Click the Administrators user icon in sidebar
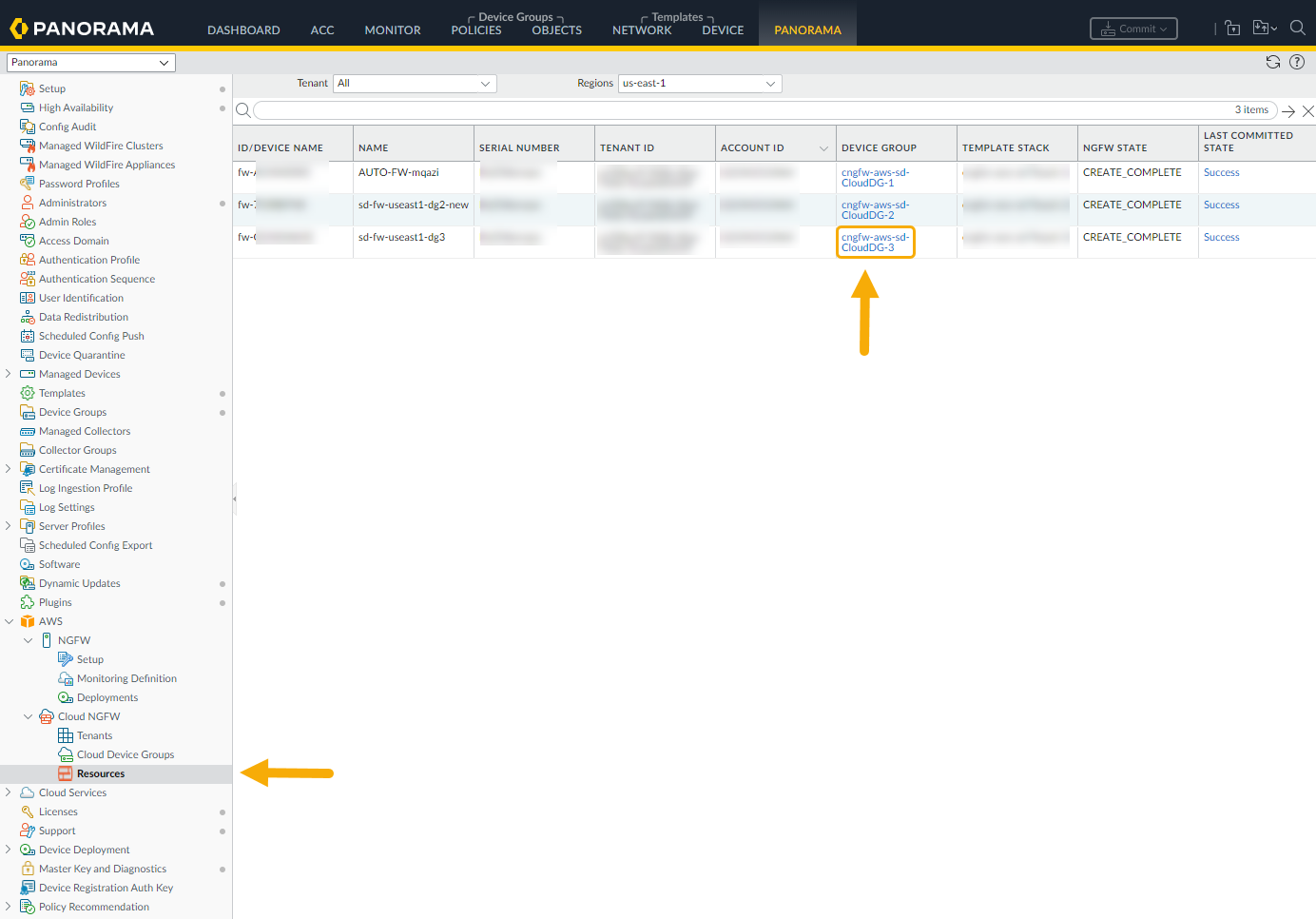 click(28, 203)
